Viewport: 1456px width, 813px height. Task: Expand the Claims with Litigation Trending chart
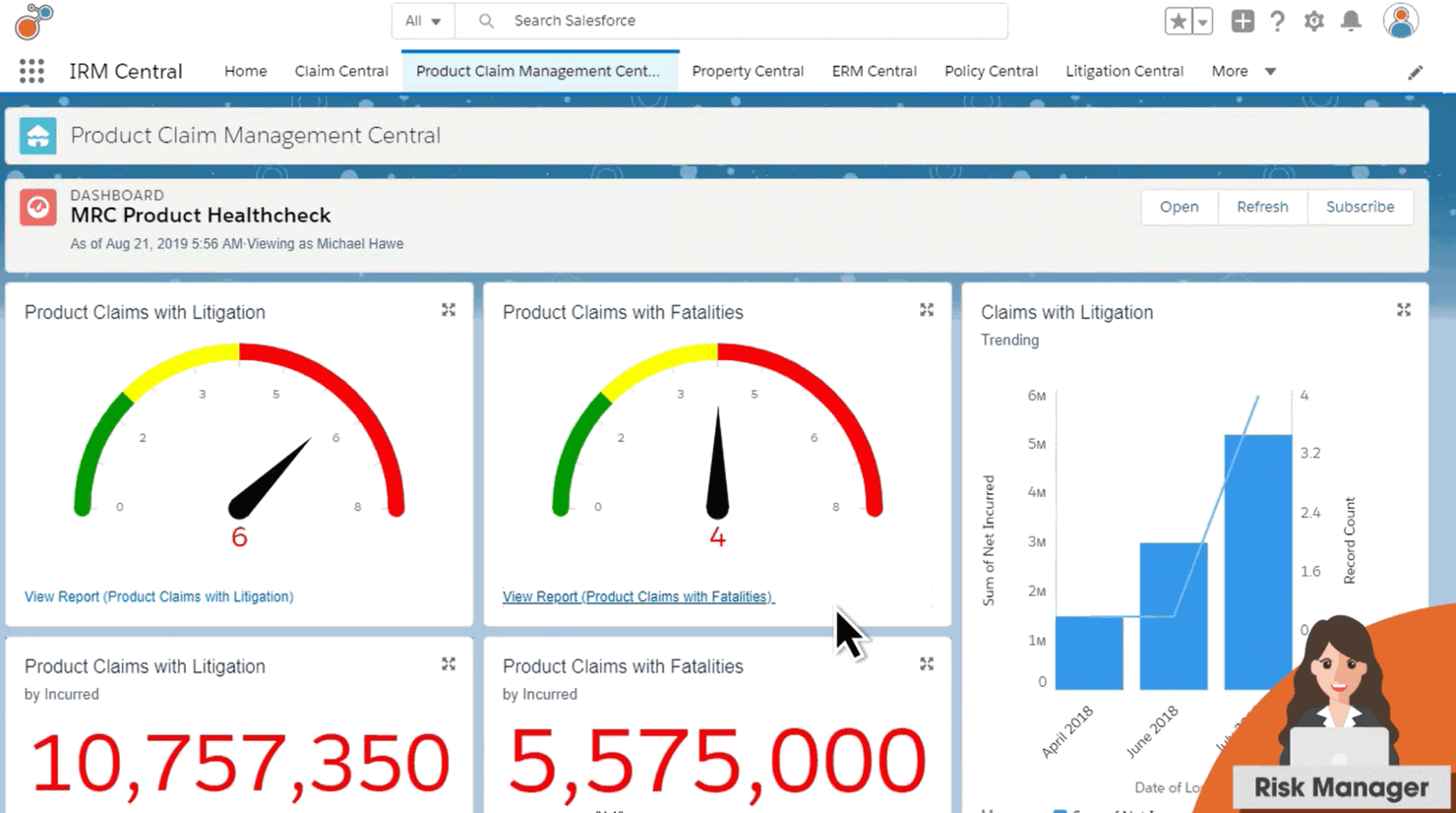pyautogui.click(x=1404, y=310)
